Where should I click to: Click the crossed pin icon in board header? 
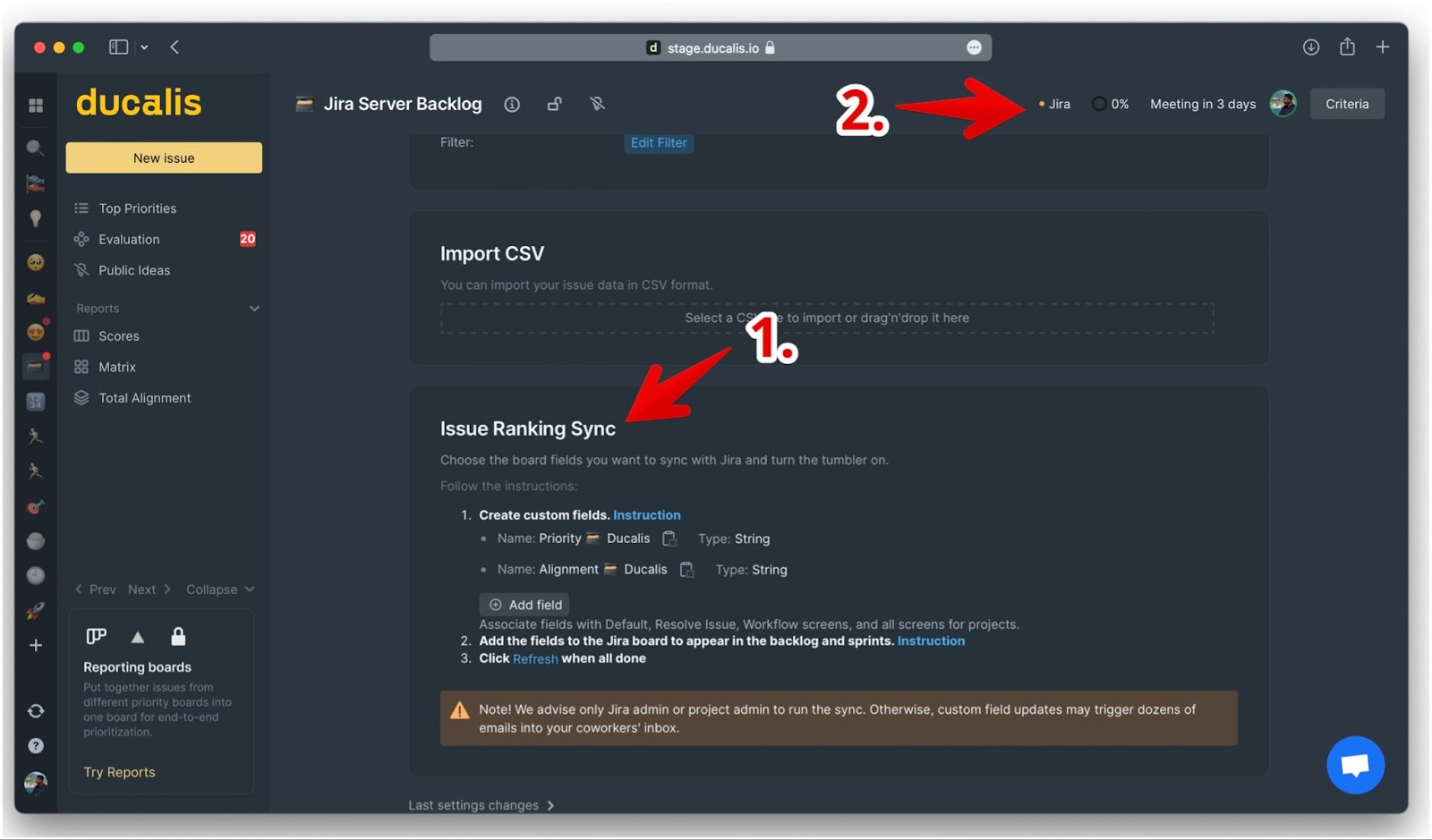[598, 105]
